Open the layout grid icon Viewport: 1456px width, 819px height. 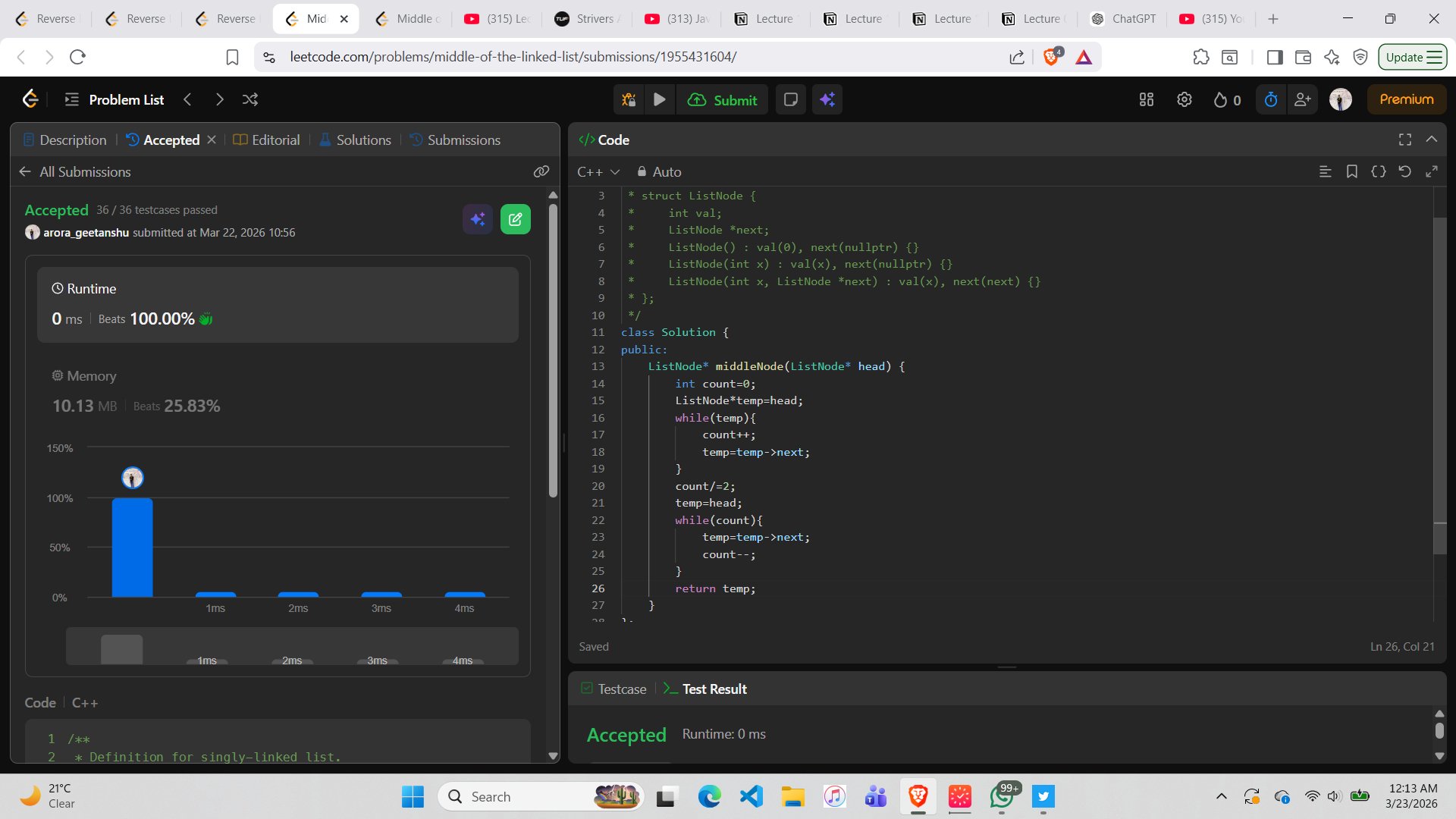pos(1147,99)
